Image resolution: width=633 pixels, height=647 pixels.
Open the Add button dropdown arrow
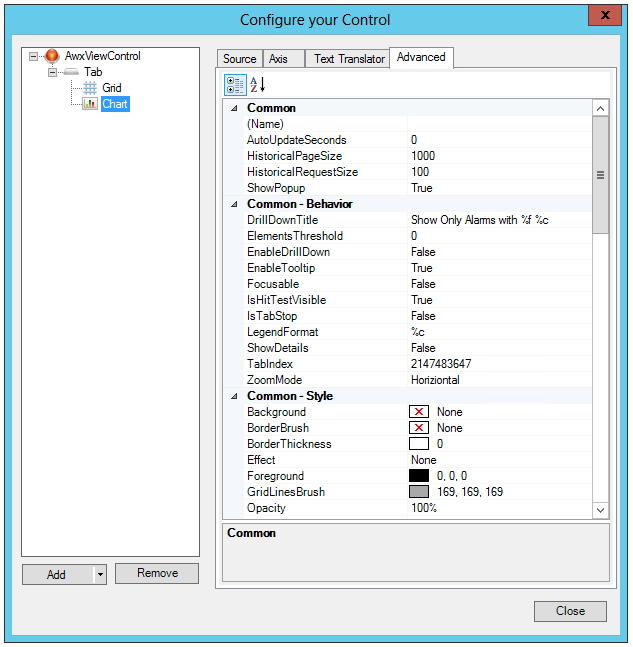tap(99, 574)
